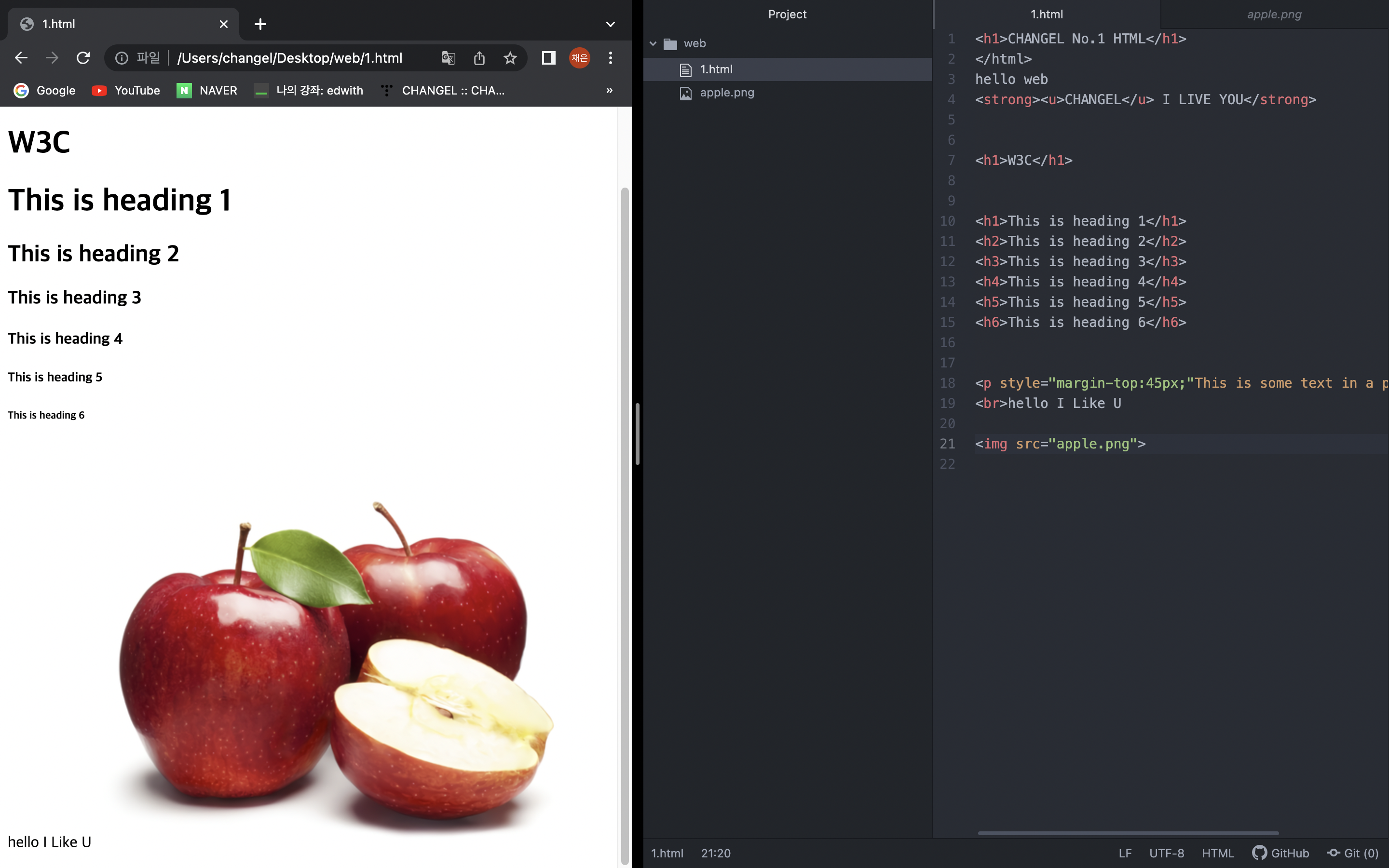Open the CHANGEL bookmark
The width and height of the screenshot is (1389, 868).
(x=443, y=91)
